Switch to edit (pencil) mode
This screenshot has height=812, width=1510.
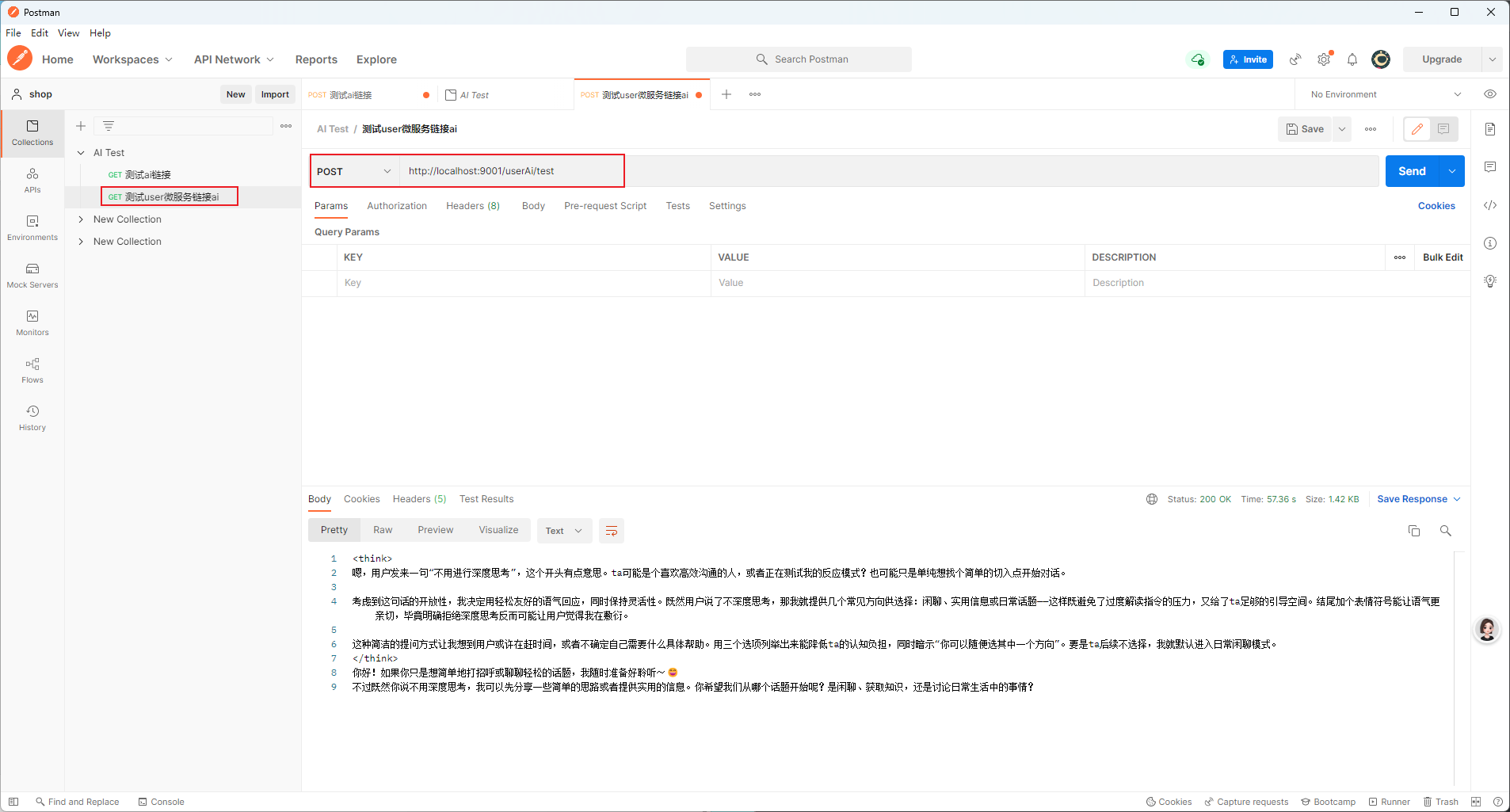(x=1417, y=129)
